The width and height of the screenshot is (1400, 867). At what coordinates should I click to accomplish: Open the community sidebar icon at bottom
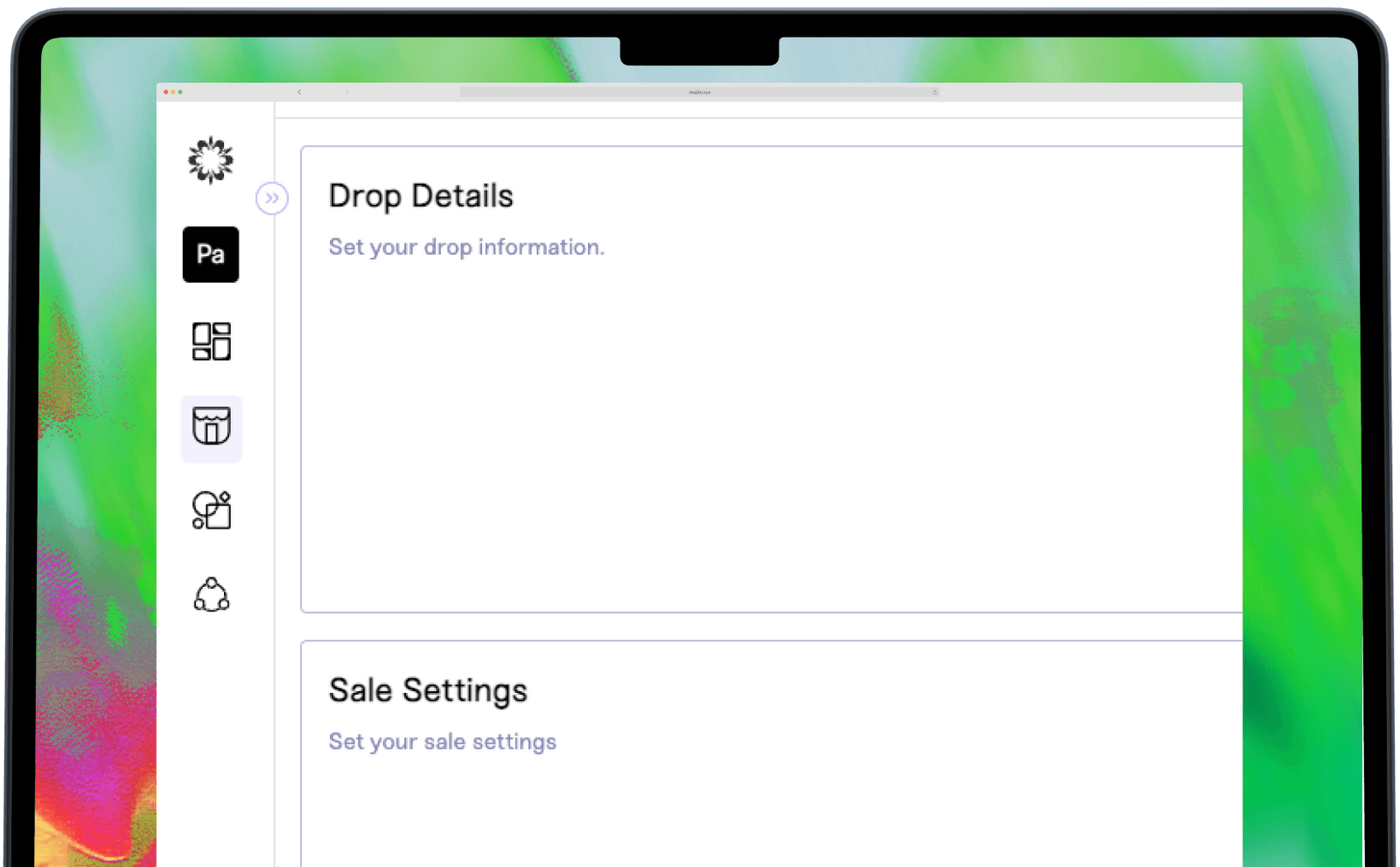point(211,596)
